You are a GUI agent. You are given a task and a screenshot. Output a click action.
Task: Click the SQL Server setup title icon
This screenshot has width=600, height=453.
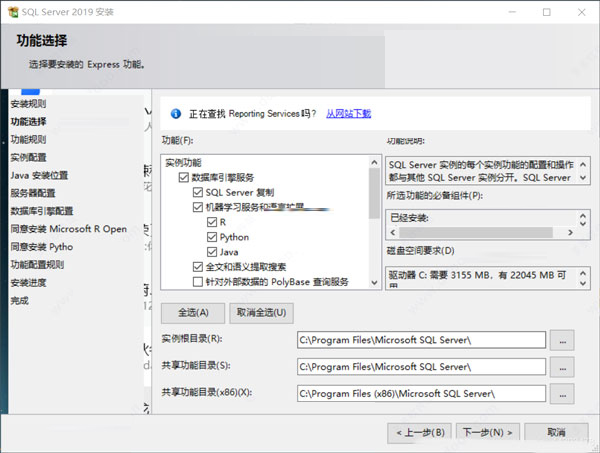click(x=13, y=12)
